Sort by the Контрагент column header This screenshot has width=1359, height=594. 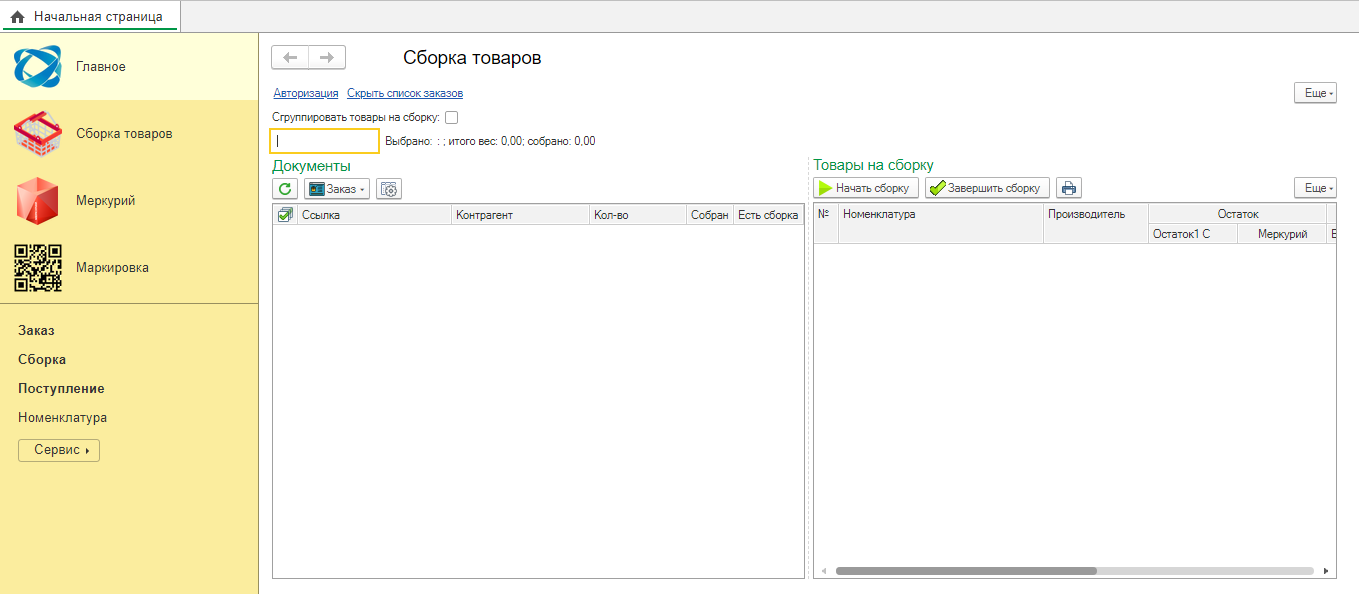pyautogui.click(x=520, y=215)
